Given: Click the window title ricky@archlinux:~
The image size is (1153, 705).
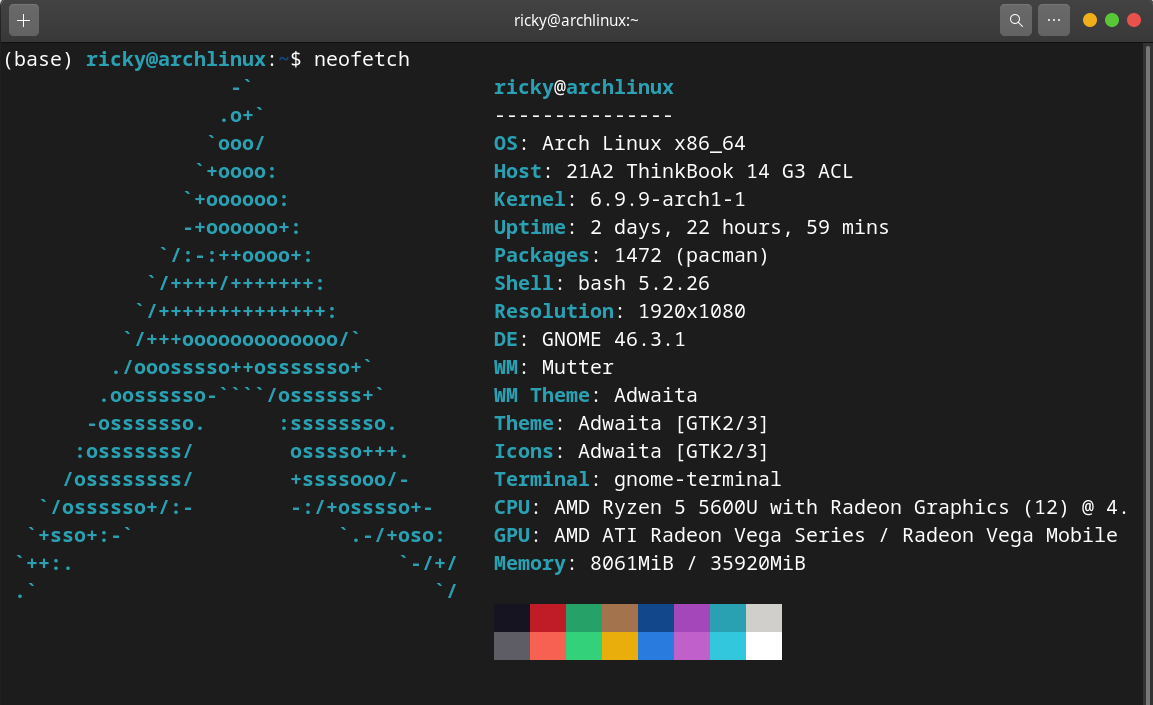Looking at the screenshot, I should pyautogui.click(x=576, y=19).
